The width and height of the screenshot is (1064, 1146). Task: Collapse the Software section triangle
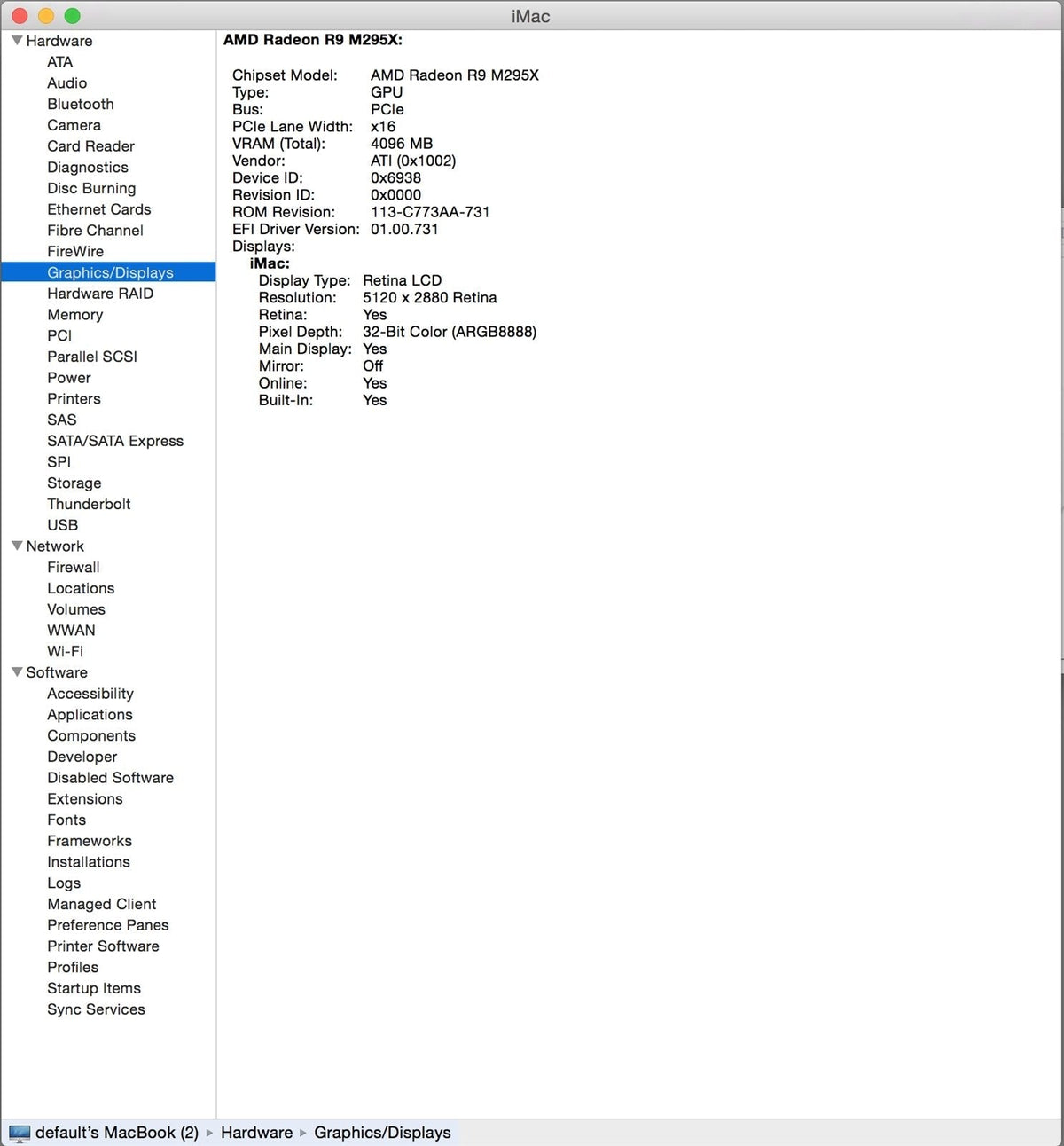click(17, 671)
